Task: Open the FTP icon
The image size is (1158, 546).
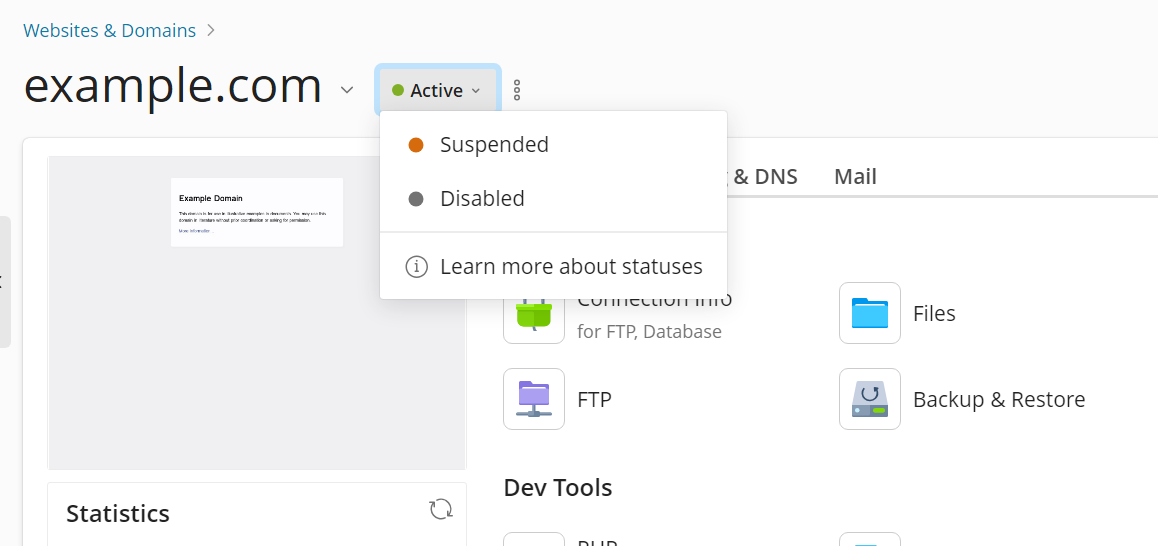Action: point(533,399)
